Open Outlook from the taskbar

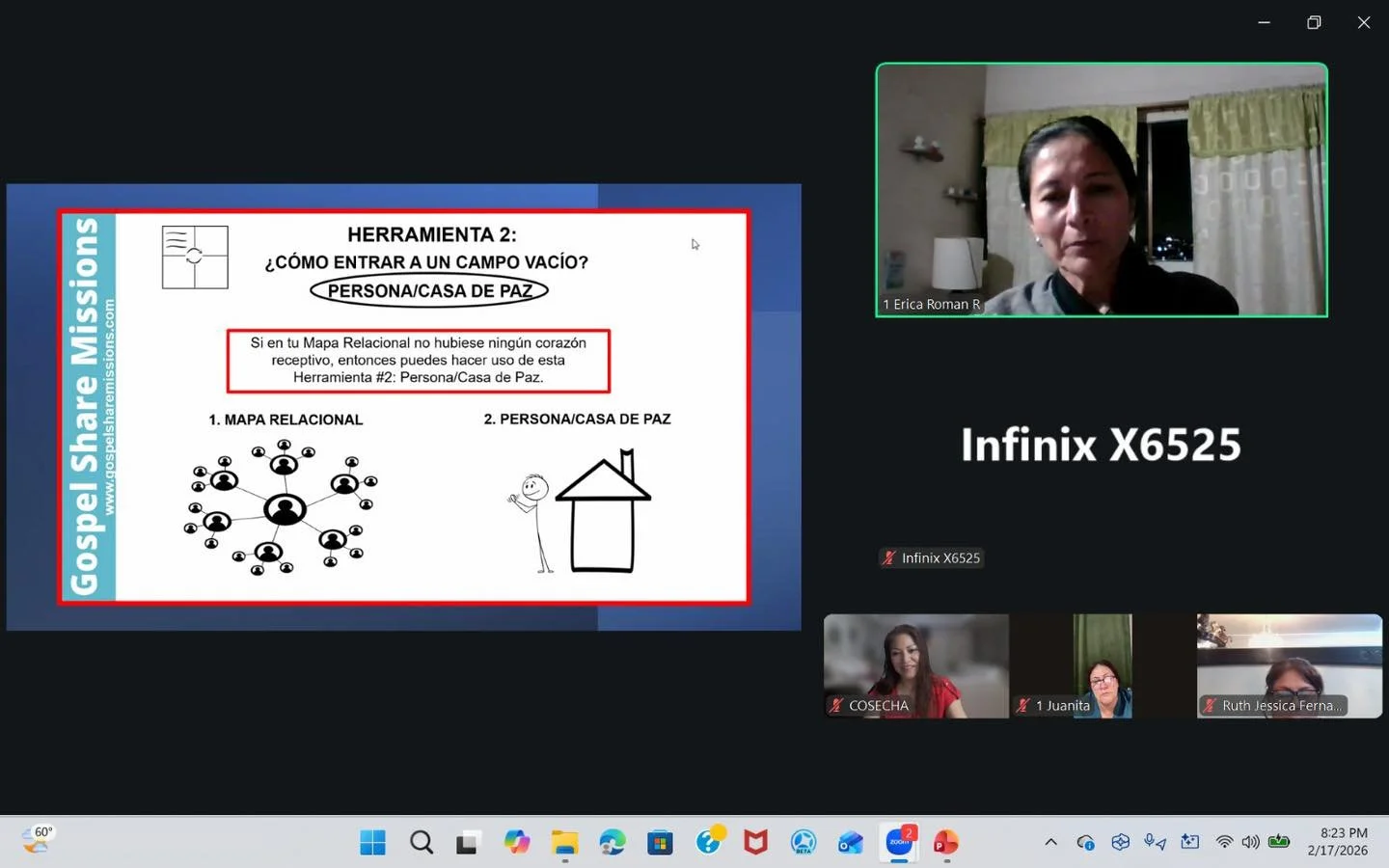click(x=851, y=842)
